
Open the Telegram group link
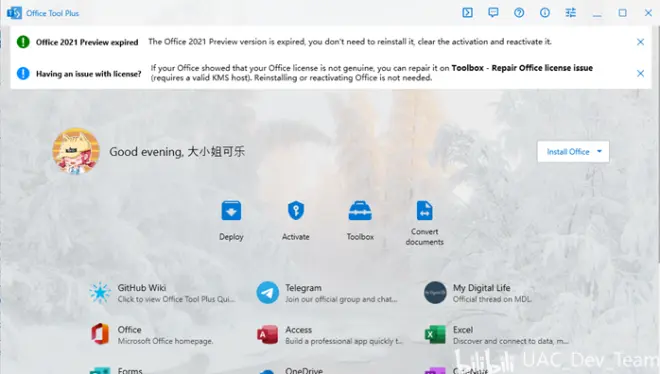click(328, 293)
